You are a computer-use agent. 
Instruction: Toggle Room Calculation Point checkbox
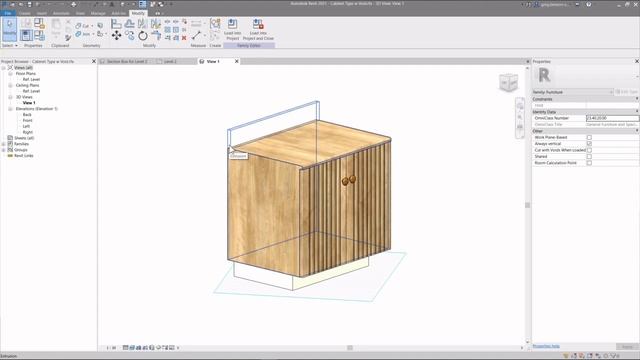click(x=589, y=163)
